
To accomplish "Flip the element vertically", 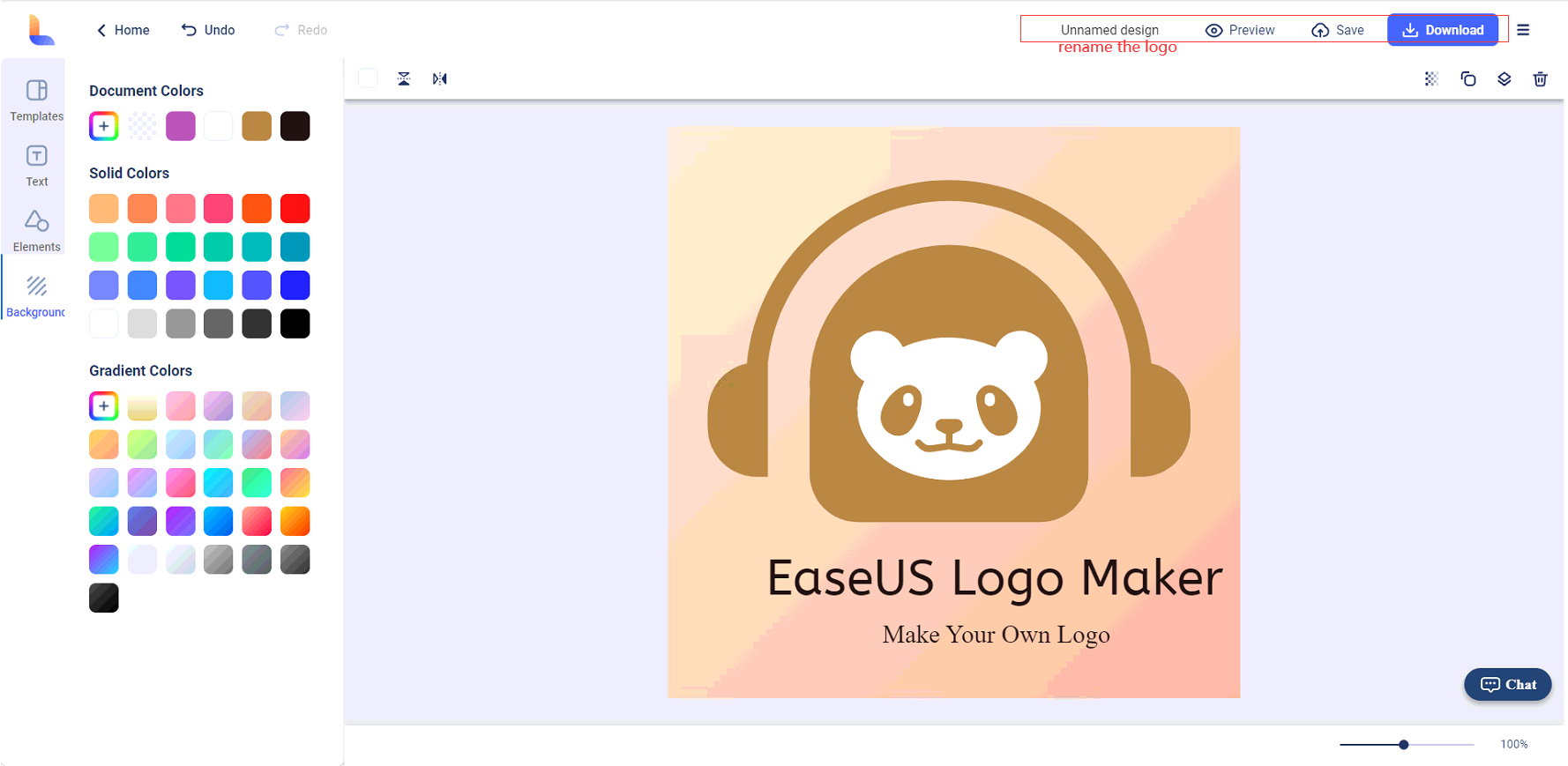I will pyautogui.click(x=404, y=78).
